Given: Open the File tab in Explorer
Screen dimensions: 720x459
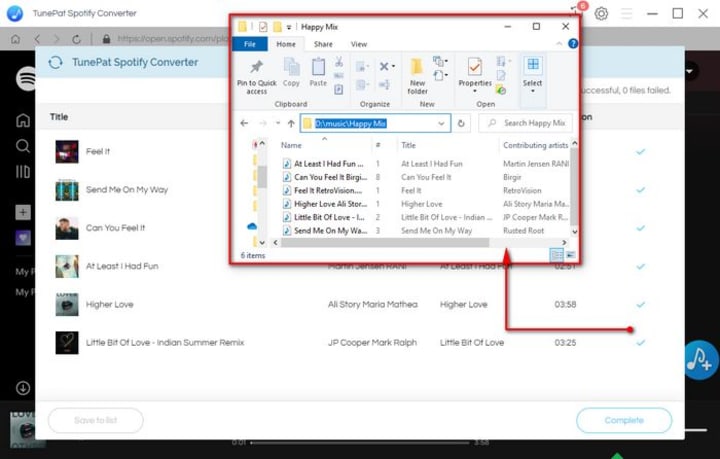Looking at the screenshot, I should tap(249, 44).
